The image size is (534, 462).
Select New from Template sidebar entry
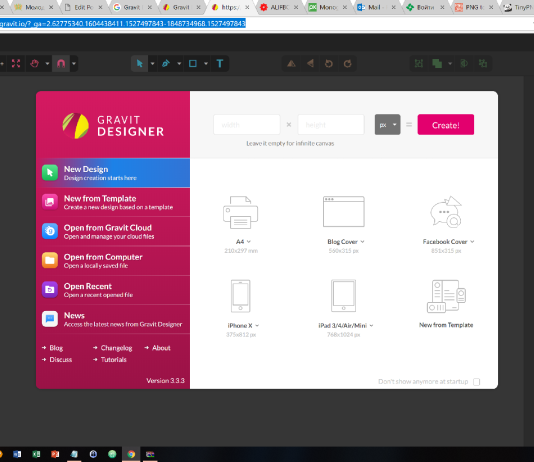(113, 202)
